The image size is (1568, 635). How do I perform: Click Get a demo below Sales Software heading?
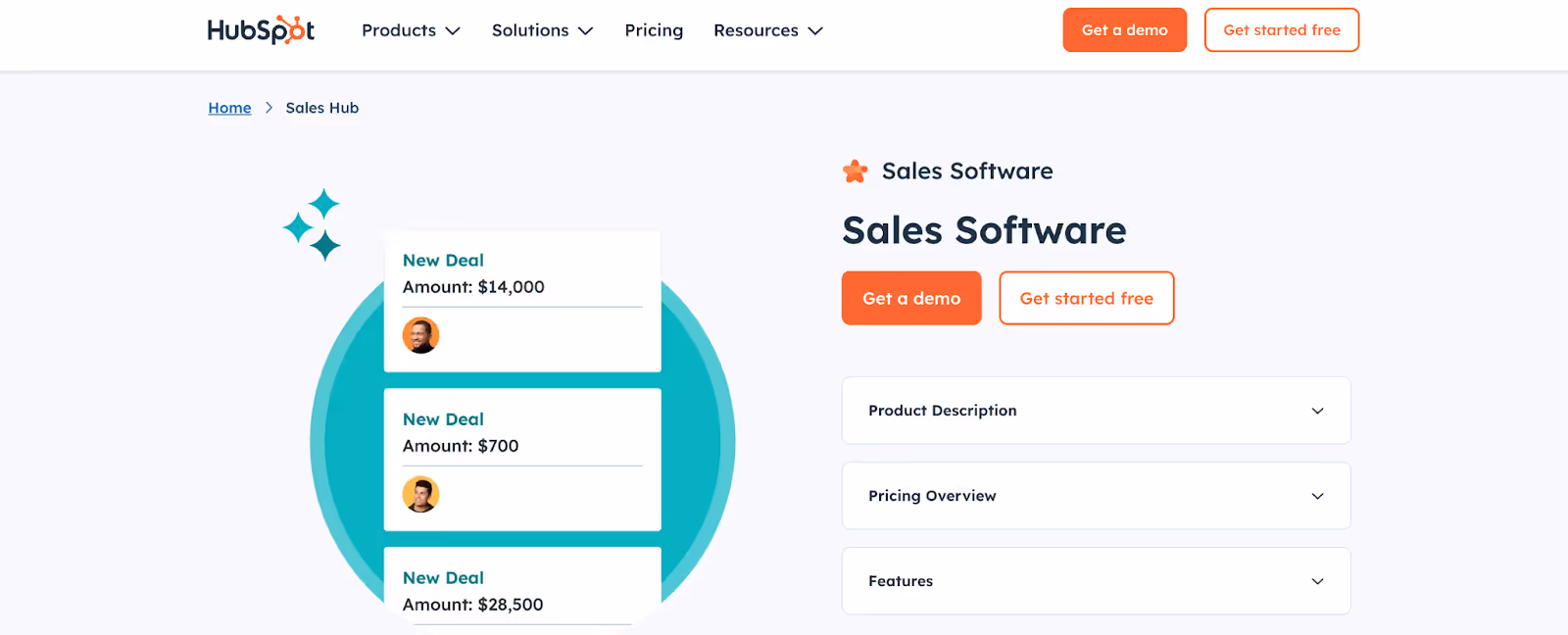(911, 298)
